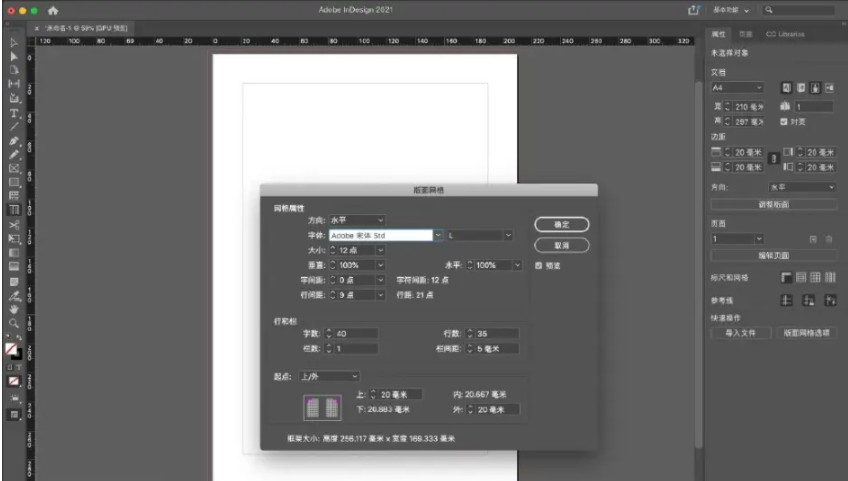The height and width of the screenshot is (481, 848).
Task: Click the 字数 input field showing 40
Action: (x=357, y=333)
